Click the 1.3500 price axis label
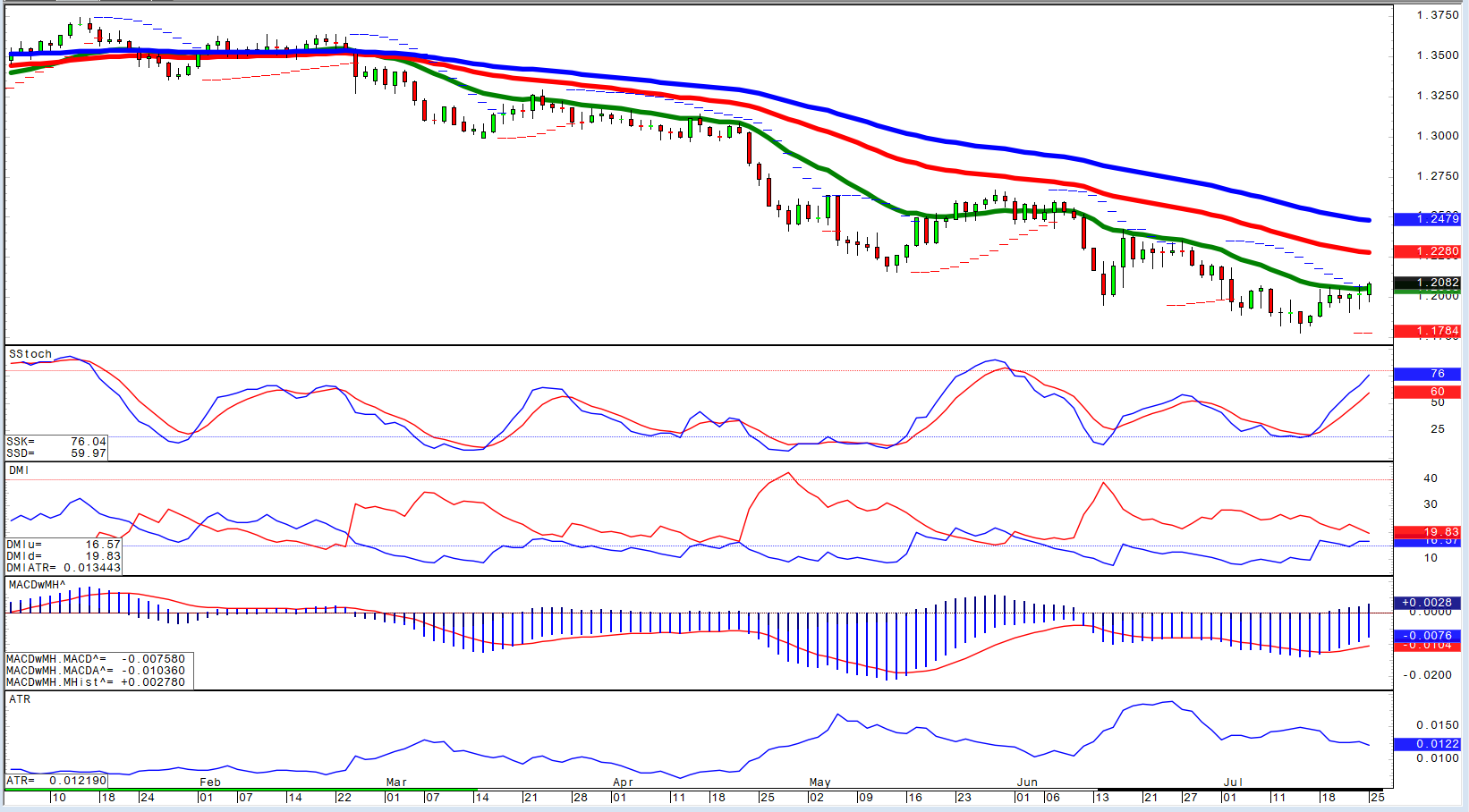Screen dimensions: 1469x812 tap(1438, 55)
